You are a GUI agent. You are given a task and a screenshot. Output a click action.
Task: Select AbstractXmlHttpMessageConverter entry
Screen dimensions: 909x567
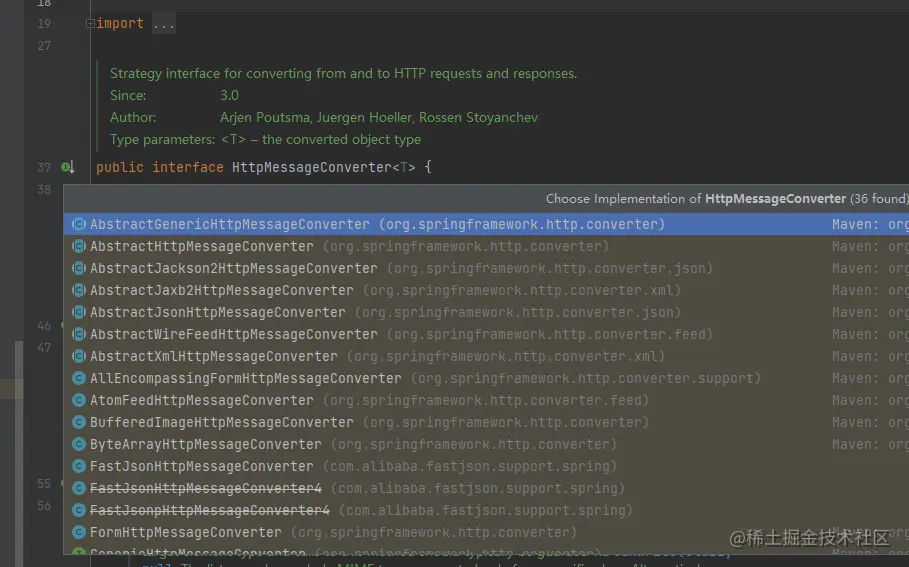pyautogui.click(x=486, y=357)
